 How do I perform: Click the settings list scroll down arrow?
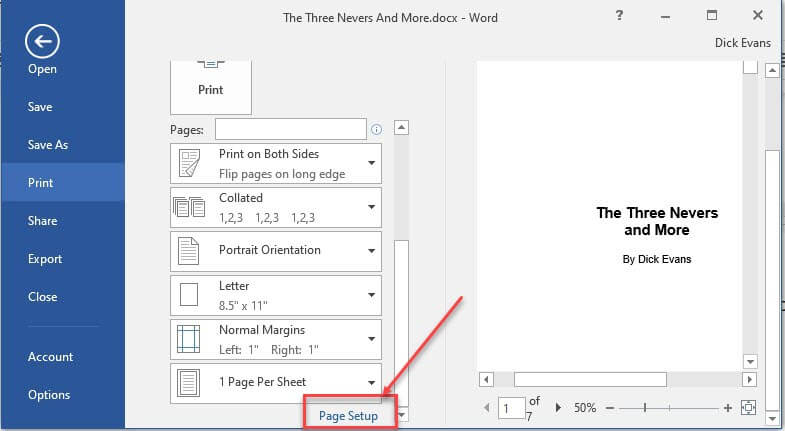pyautogui.click(x=402, y=414)
